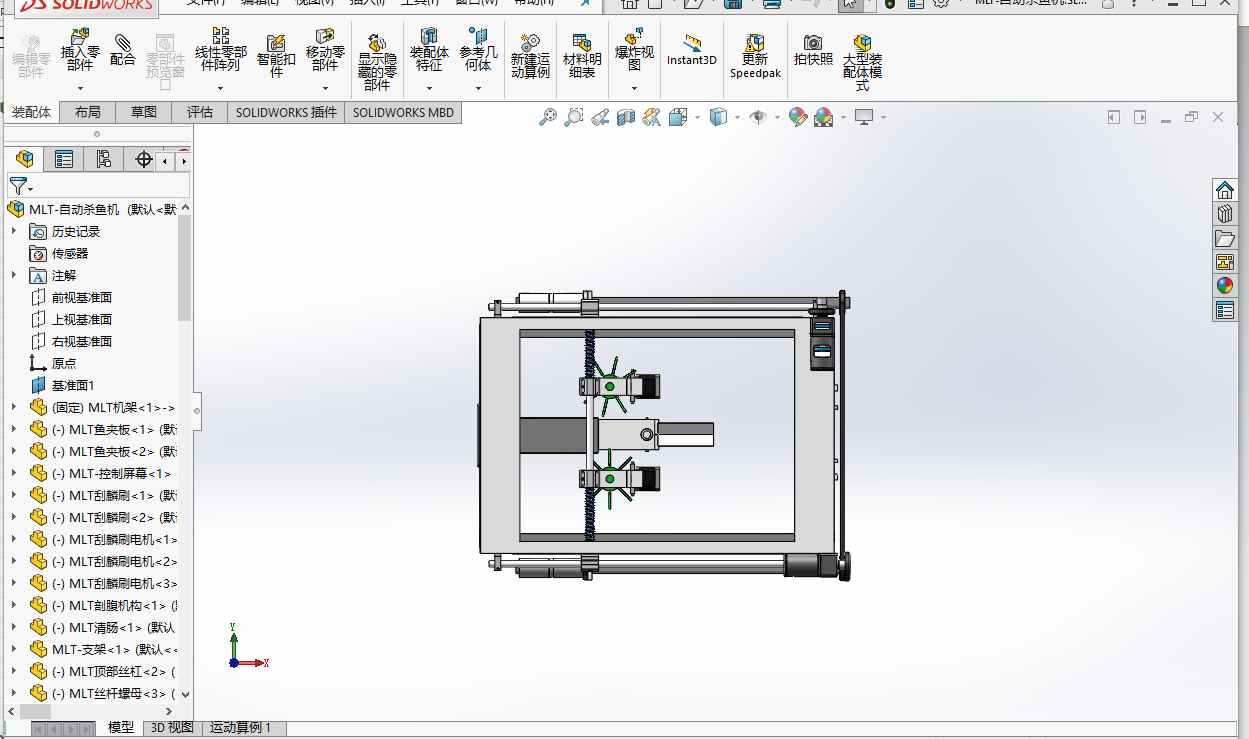The width and height of the screenshot is (1249, 739).
Task: Open the SOLIDWORKS MBD tab
Action: [x=403, y=112]
